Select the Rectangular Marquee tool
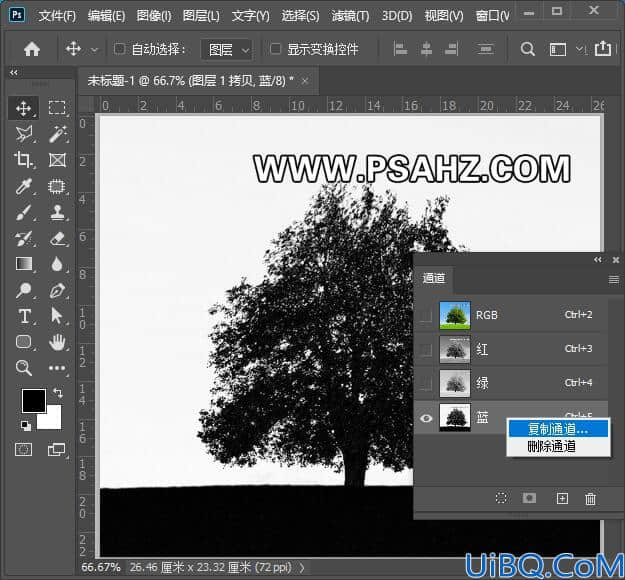Screen dimensions: 625x580 tap(57, 108)
